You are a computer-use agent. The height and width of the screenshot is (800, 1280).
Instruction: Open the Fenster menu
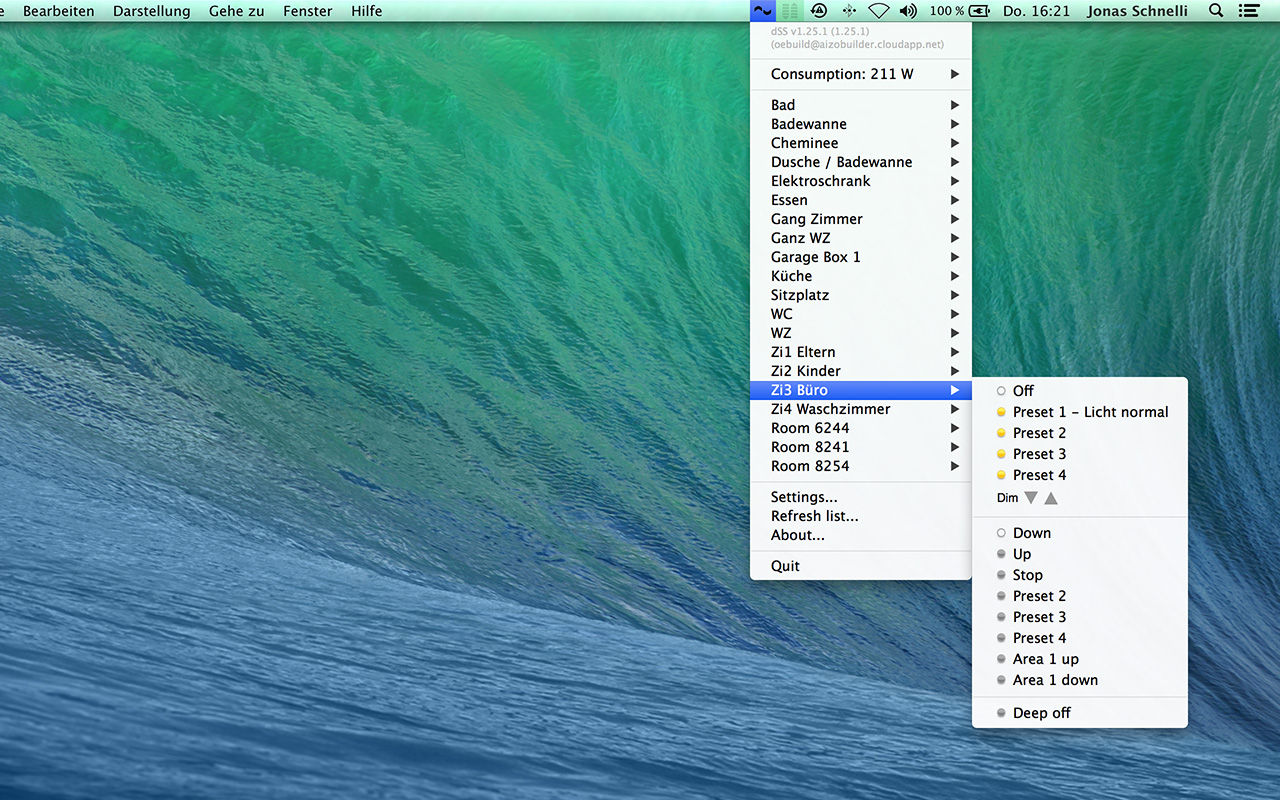pos(307,11)
